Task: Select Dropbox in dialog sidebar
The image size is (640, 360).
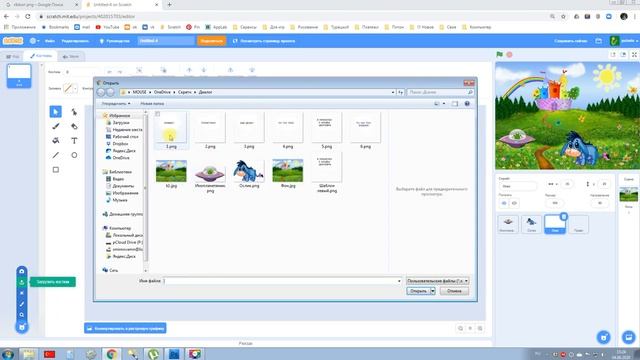Action: pyautogui.click(x=120, y=144)
